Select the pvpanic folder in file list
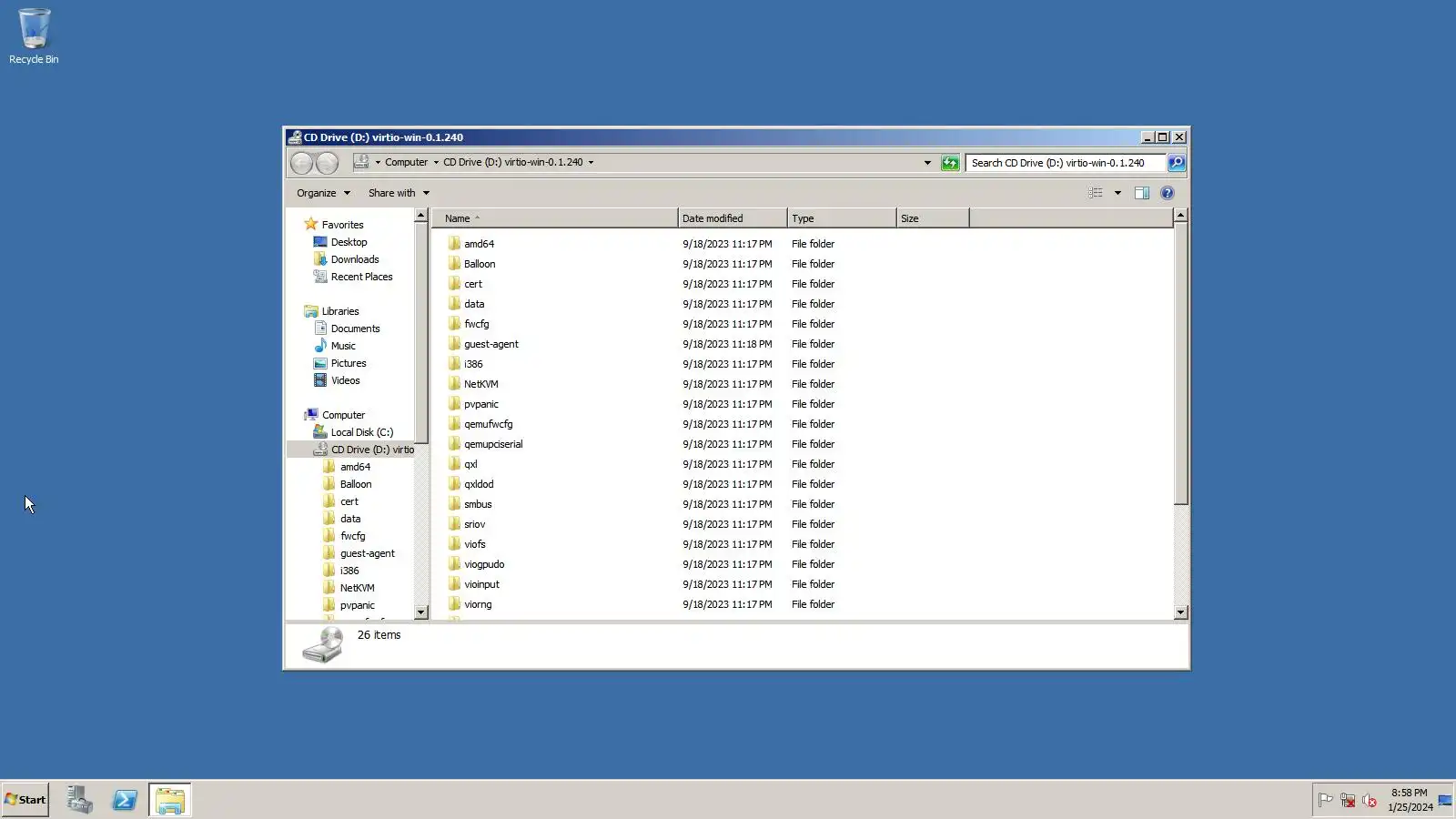 480,404
